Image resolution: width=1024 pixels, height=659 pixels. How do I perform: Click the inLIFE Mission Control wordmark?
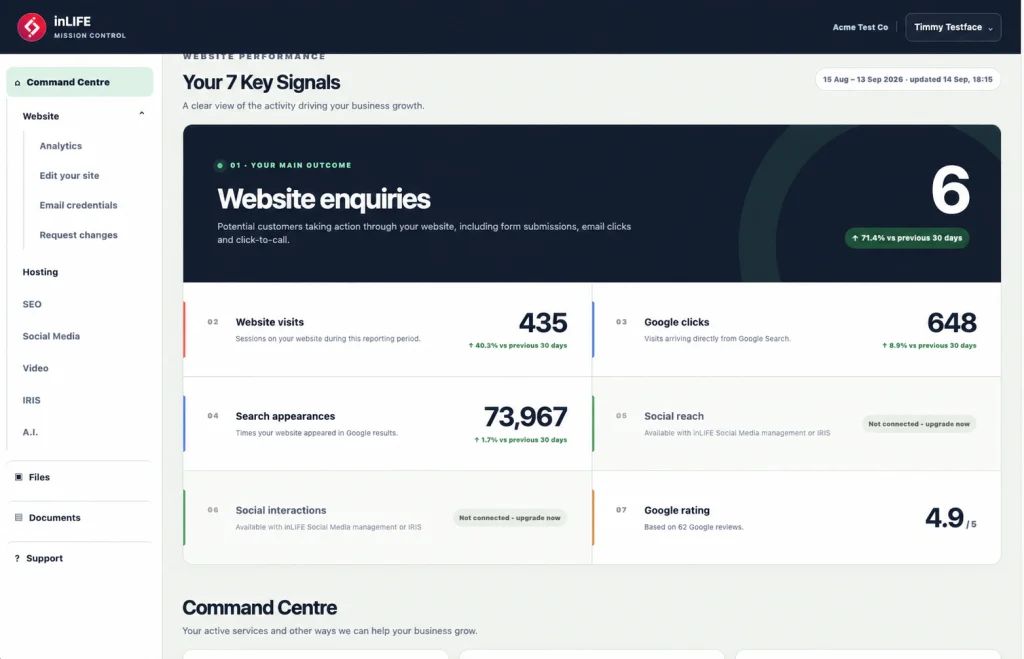pos(90,27)
